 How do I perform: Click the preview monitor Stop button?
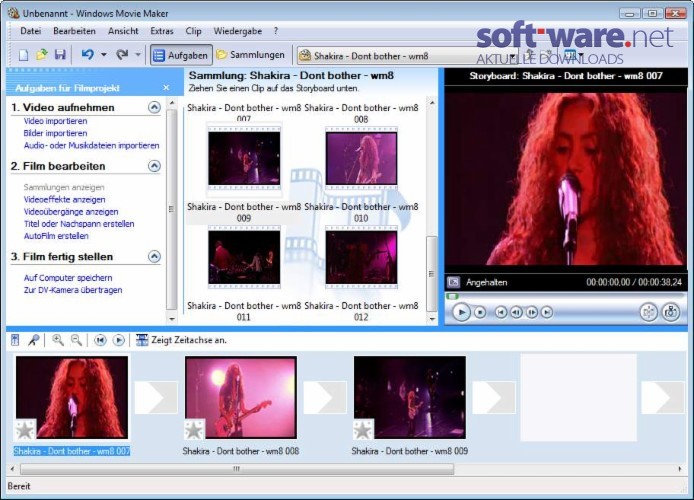pyautogui.click(x=480, y=312)
